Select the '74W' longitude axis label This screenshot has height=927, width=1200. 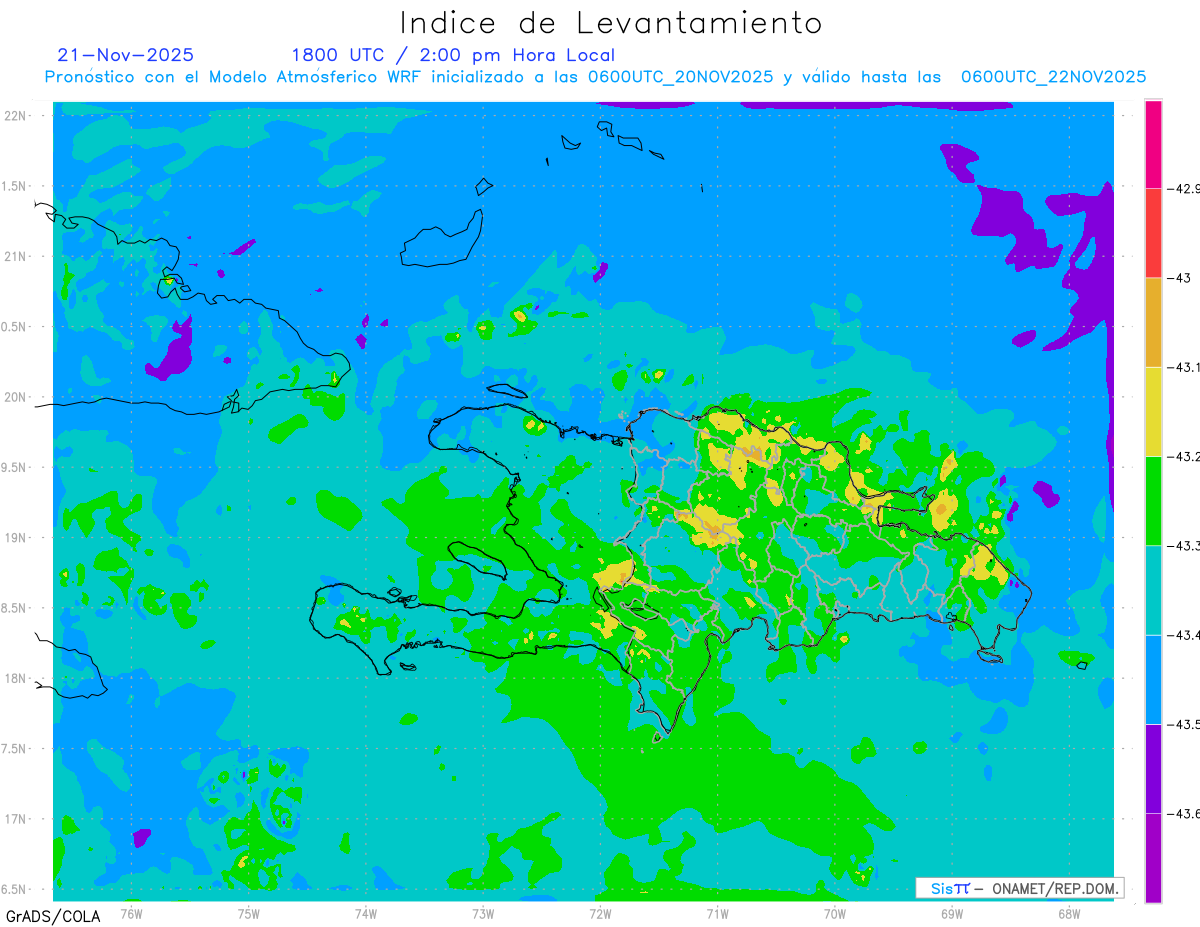click(366, 913)
